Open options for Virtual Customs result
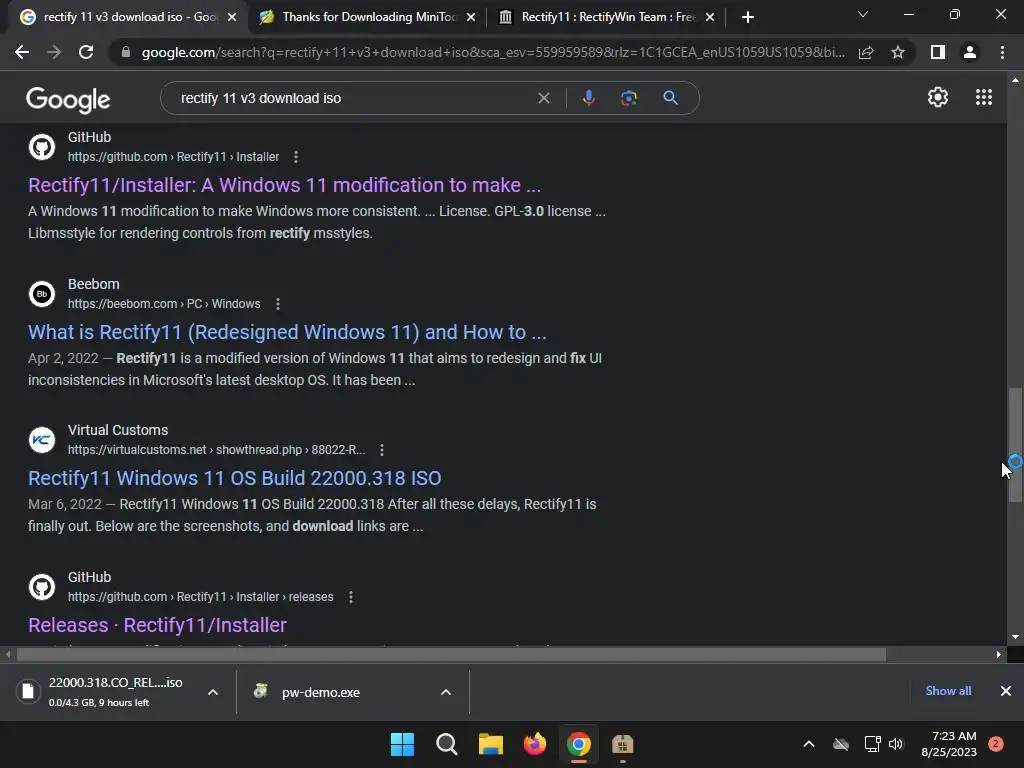The image size is (1024, 768). [x=381, y=450]
